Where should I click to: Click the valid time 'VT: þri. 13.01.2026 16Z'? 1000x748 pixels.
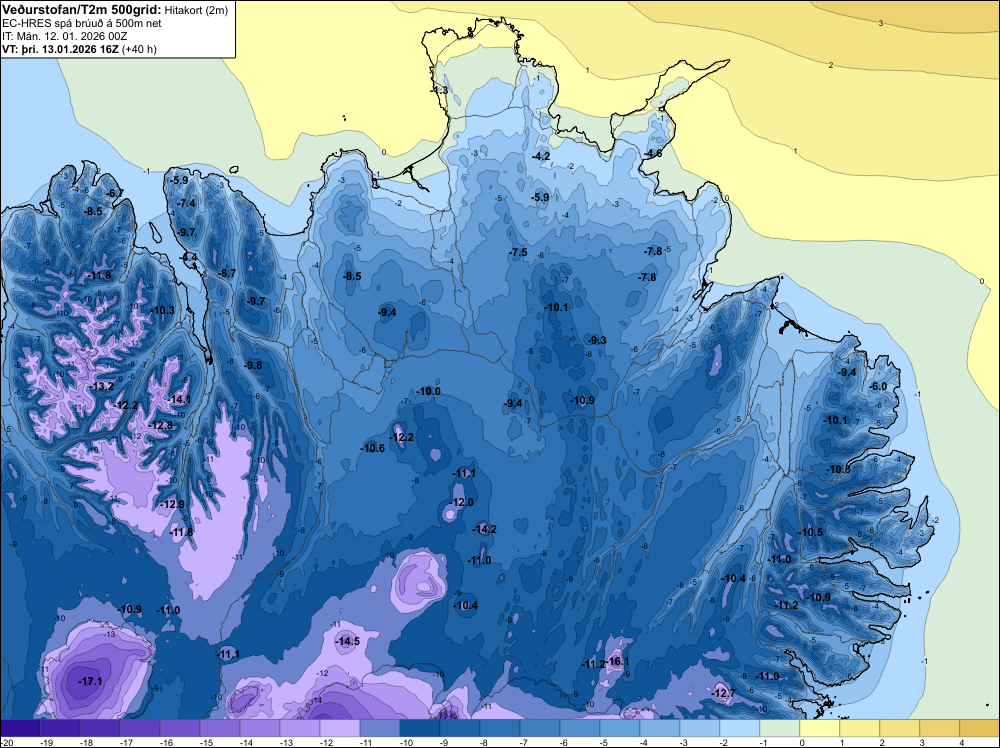tap(60, 49)
